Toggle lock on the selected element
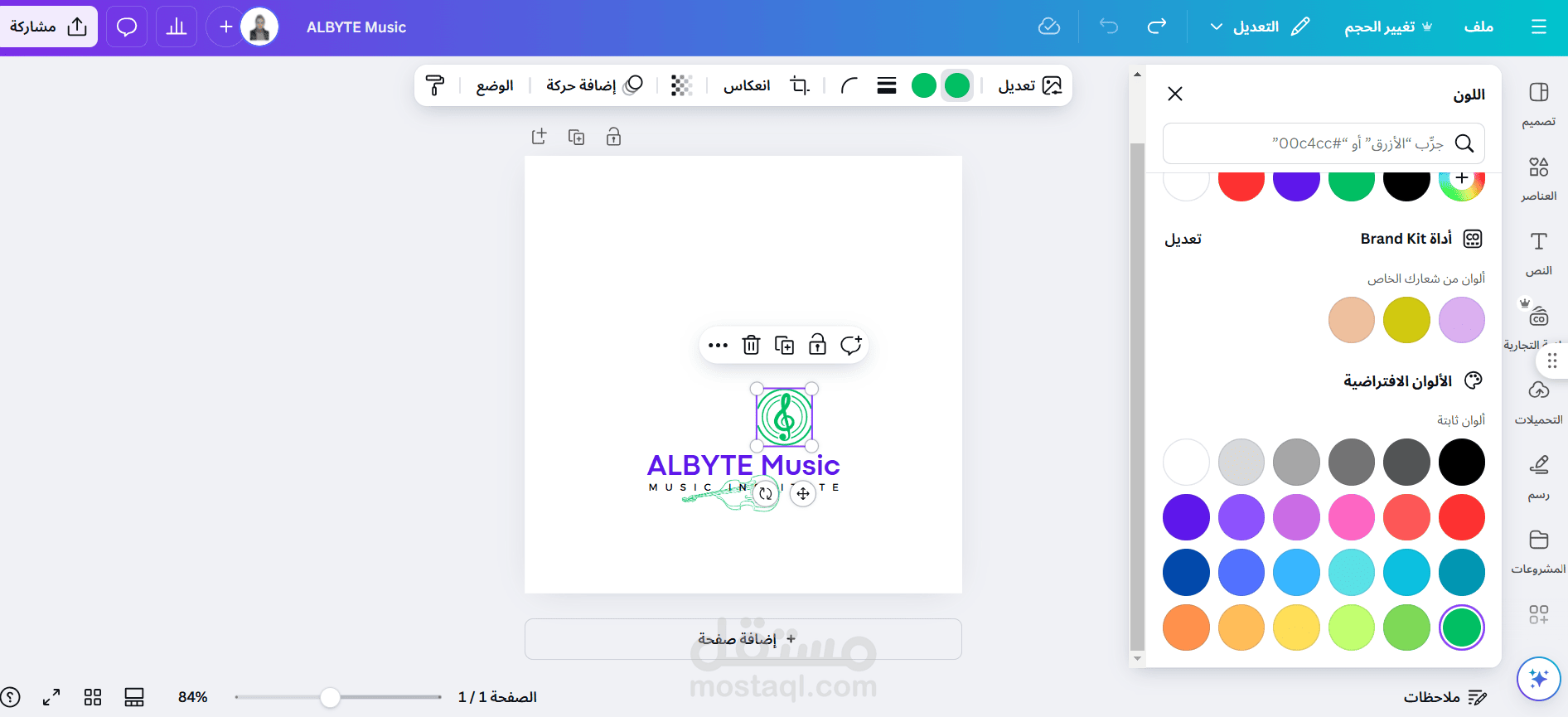1568x717 pixels. [x=817, y=345]
